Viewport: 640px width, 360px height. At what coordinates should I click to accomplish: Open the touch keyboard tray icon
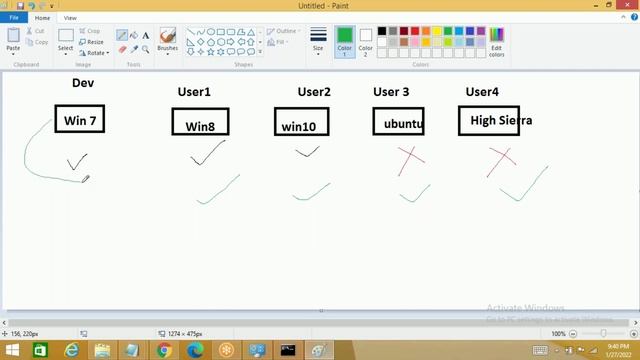540,350
